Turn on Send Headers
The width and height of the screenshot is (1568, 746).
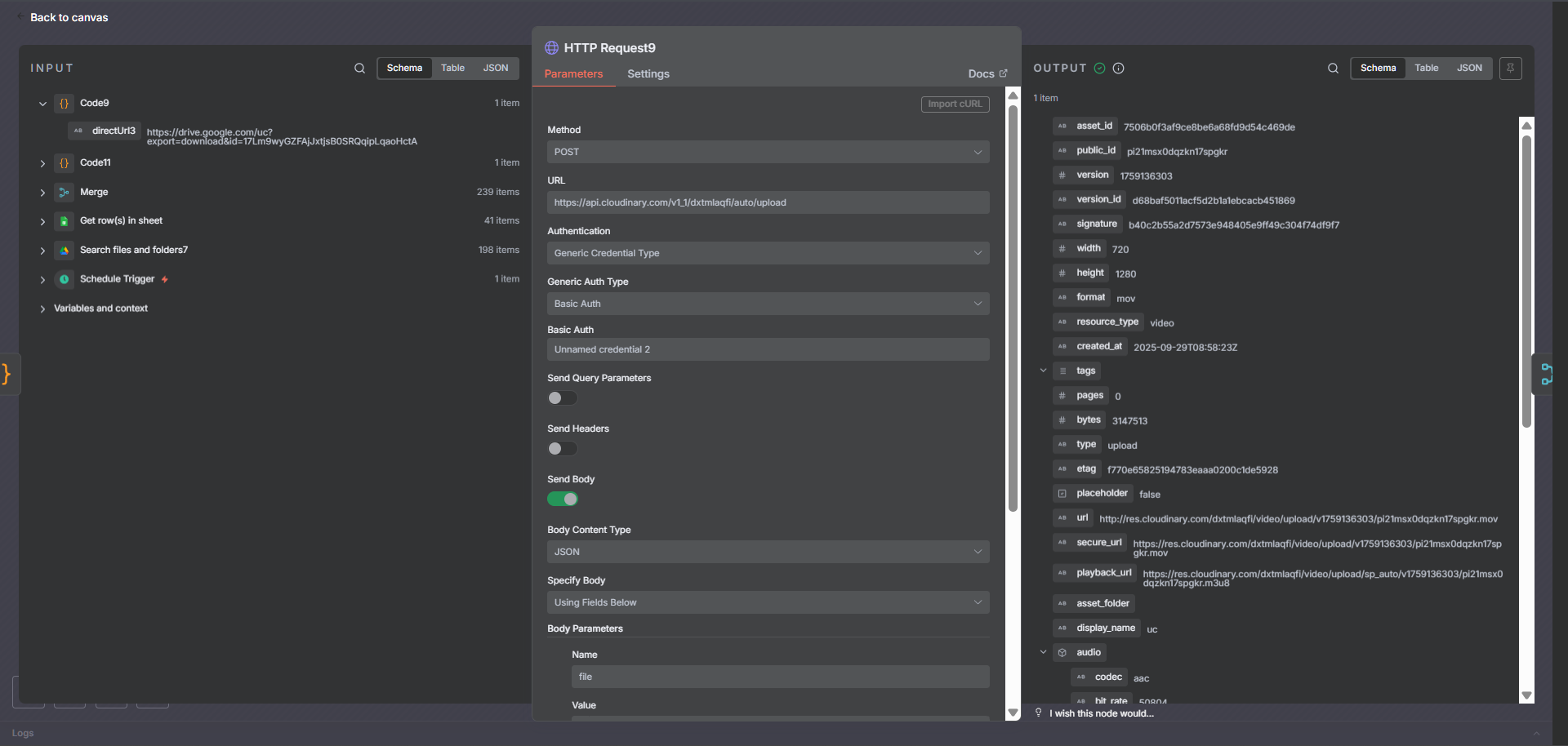pyautogui.click(x=562, y=448)
